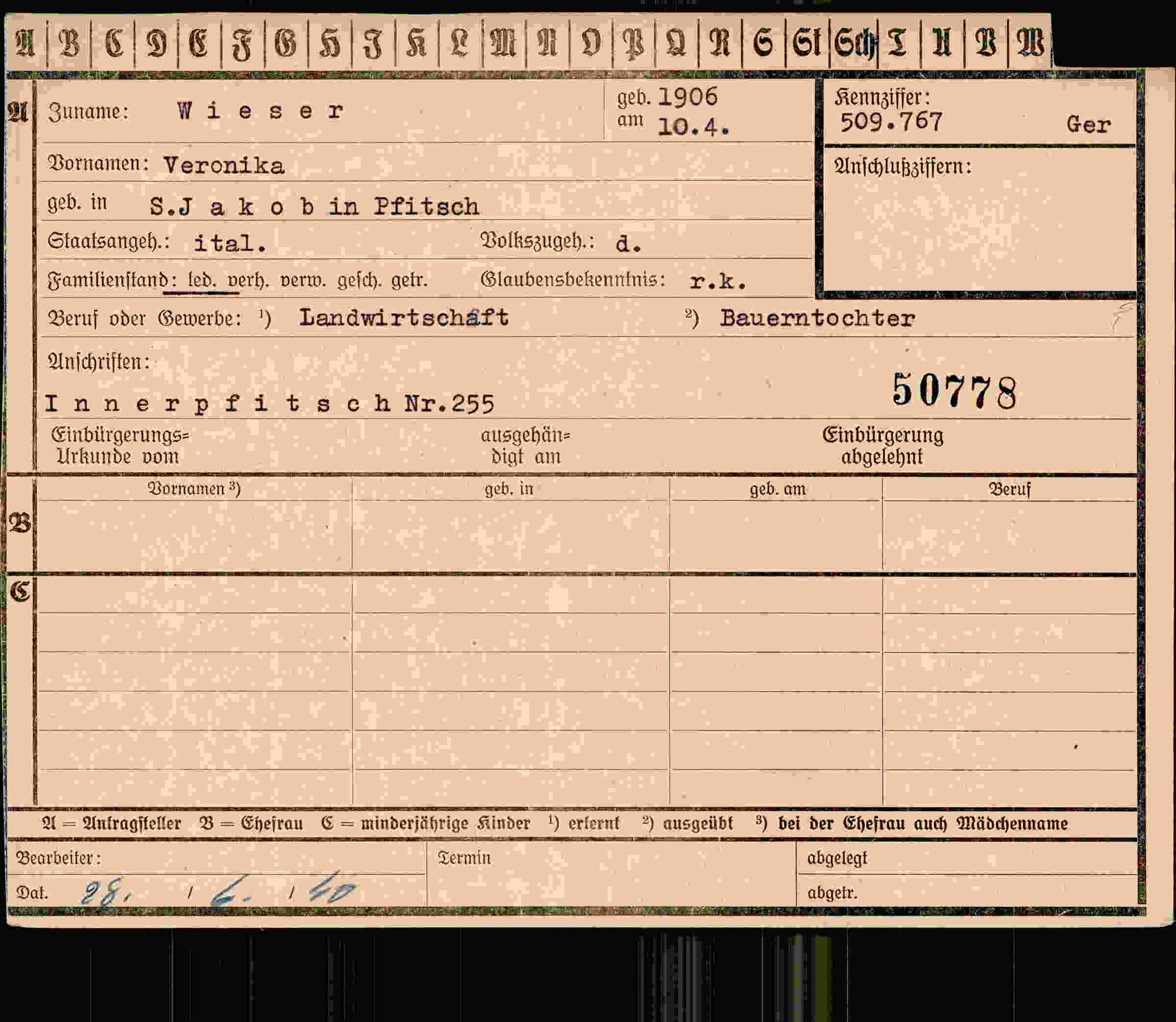Select the 'M' index tab

[x=503, y=43]
